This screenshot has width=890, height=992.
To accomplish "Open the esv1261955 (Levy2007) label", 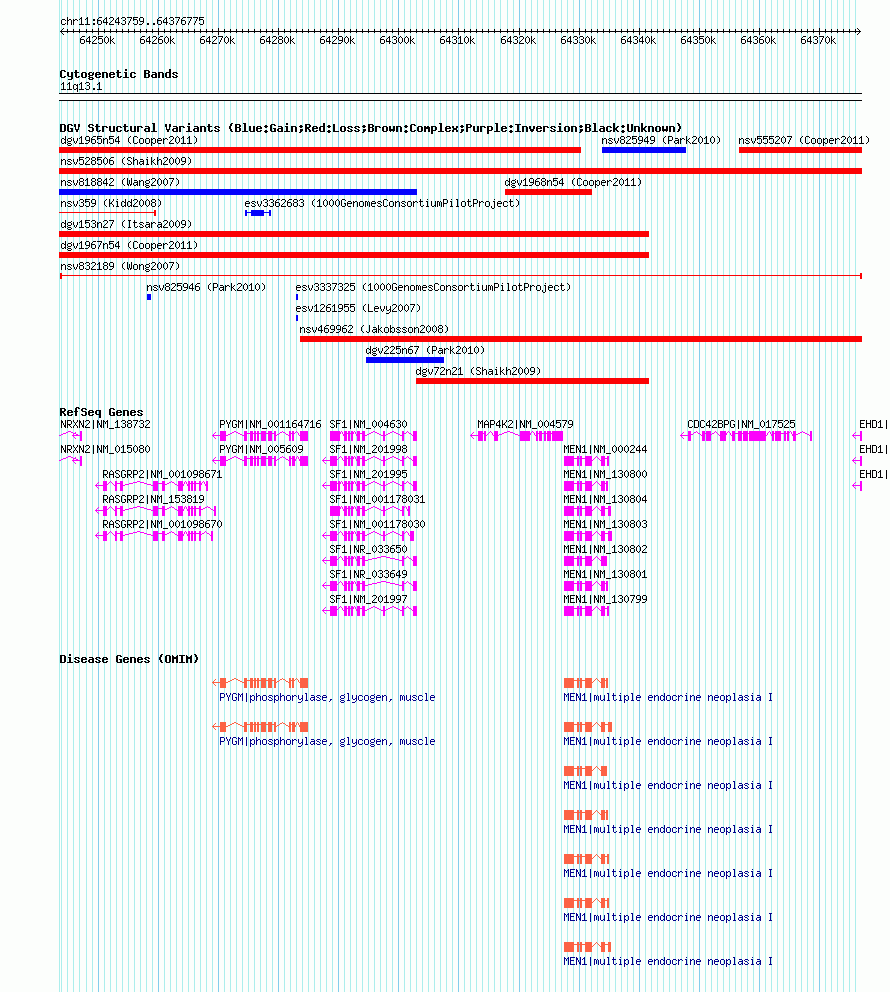I will [x=358, y=308].
